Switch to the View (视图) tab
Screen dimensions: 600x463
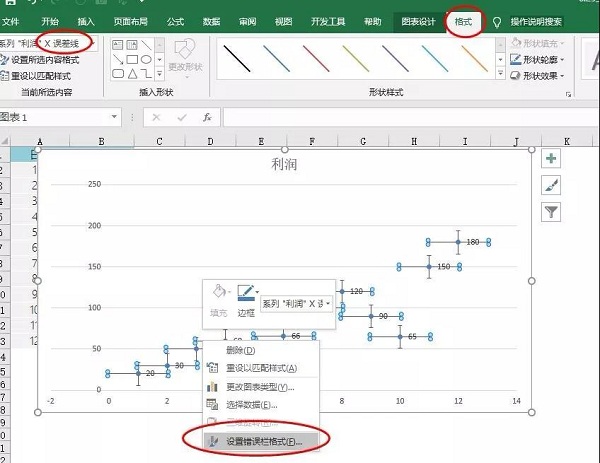click(x=283, y=22)
